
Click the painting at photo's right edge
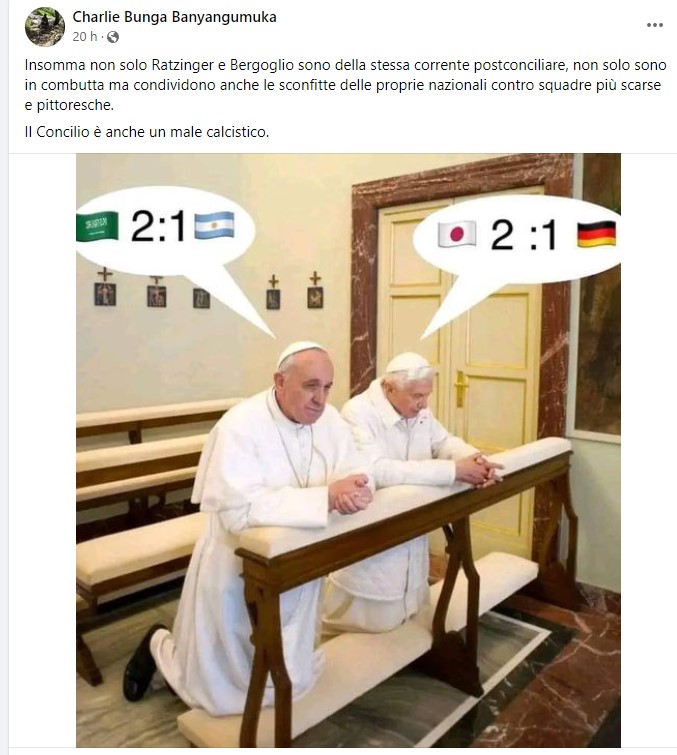[x=597, y=296]
